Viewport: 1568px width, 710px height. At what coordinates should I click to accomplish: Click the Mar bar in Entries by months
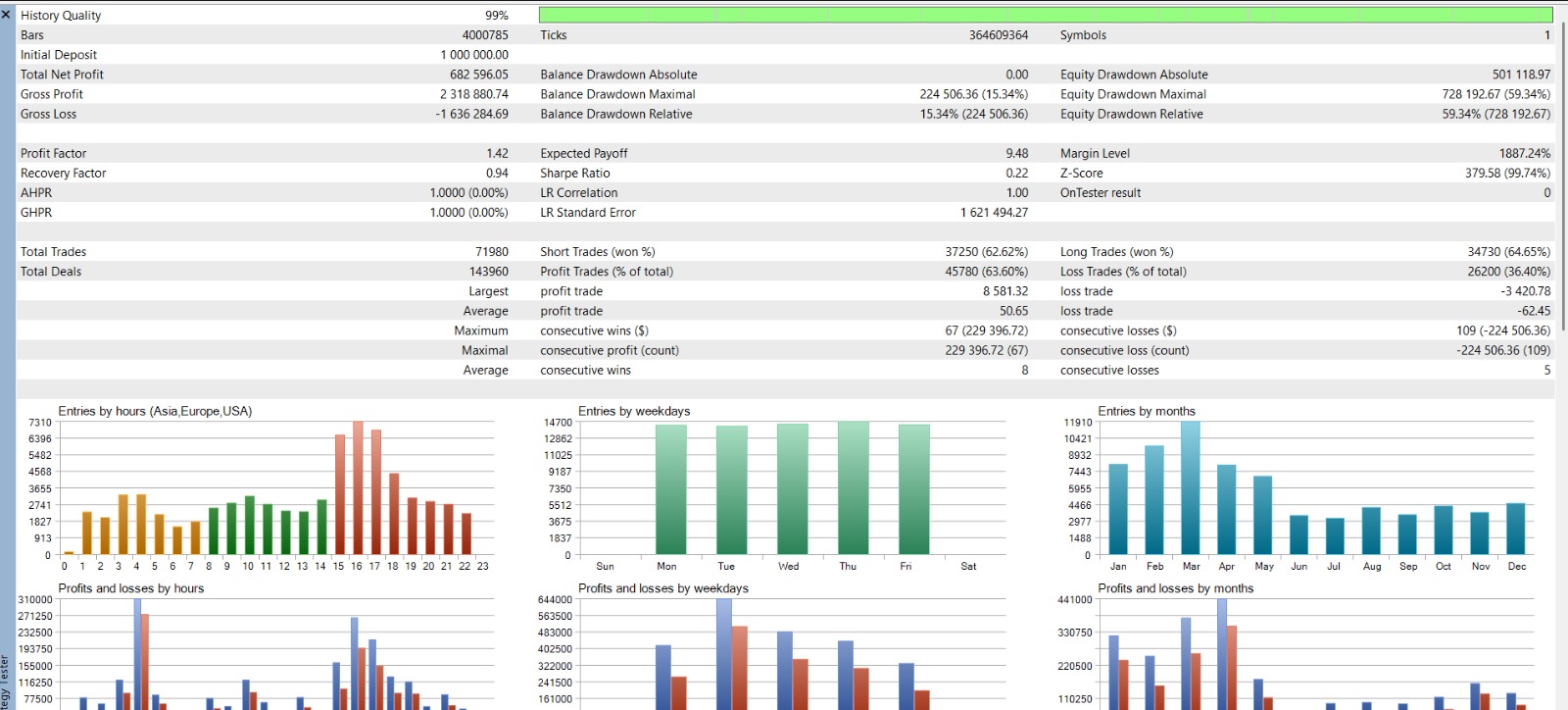click(x=1191, y=488)
